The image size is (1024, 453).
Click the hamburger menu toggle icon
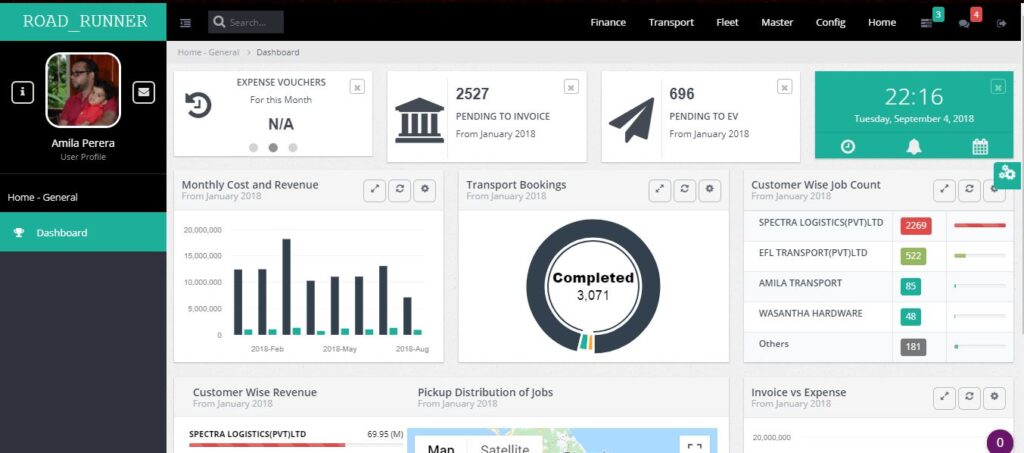click(x=186, y=22)
